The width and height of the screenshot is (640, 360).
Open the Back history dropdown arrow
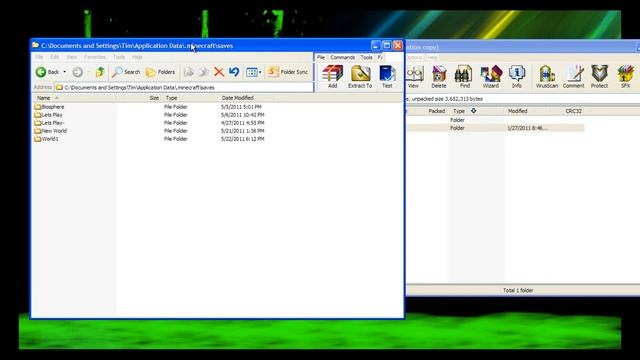[x=64, y=72]
